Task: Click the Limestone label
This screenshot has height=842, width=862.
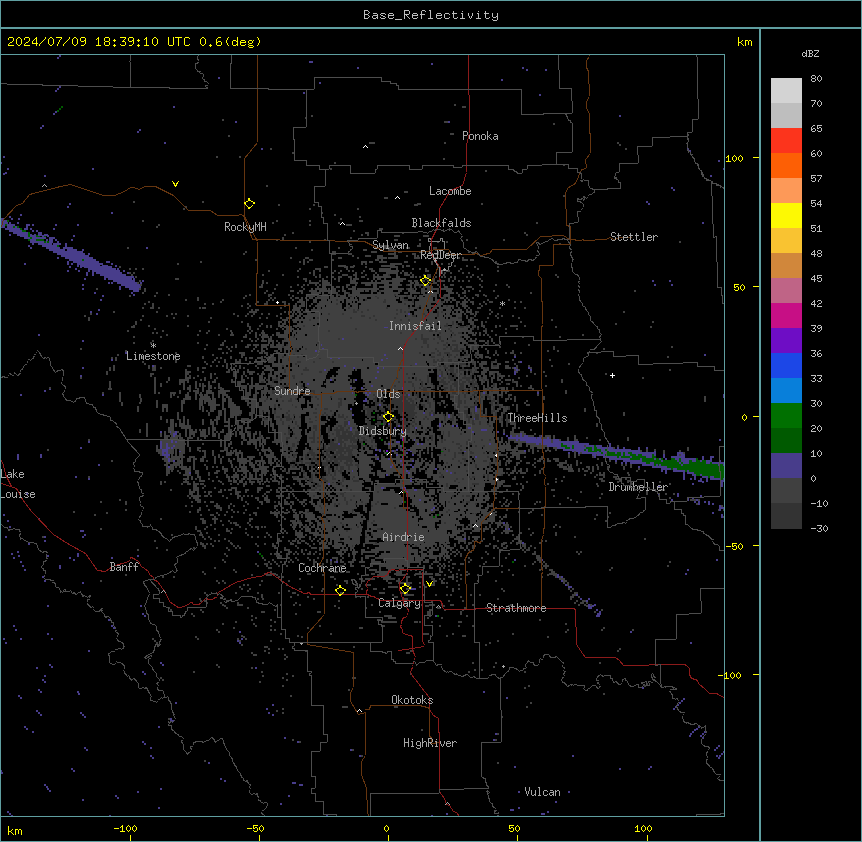Action: [153, 356]
